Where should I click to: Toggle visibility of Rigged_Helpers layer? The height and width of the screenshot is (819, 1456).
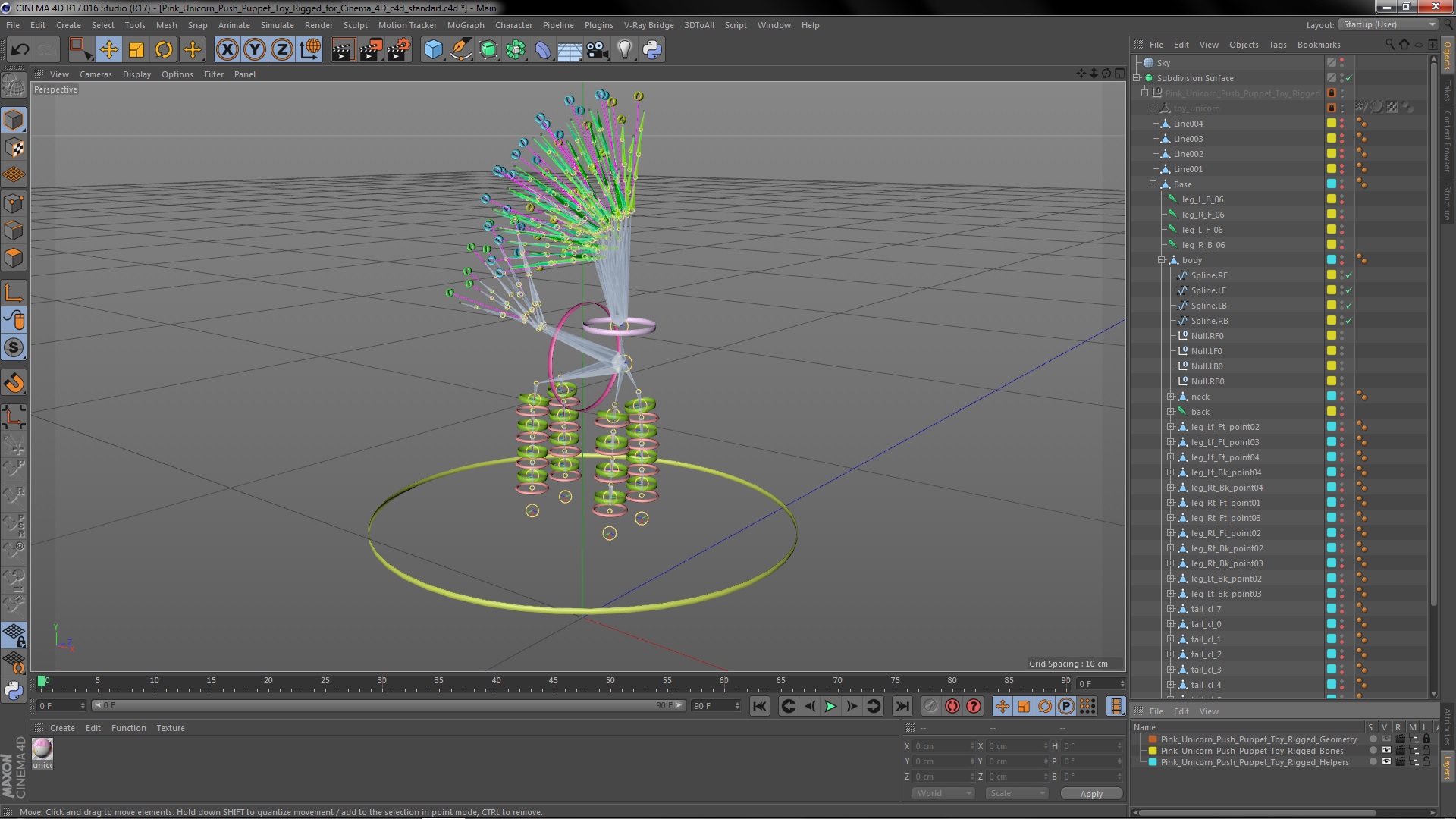pyautogui.click(x=1386, y=762)
